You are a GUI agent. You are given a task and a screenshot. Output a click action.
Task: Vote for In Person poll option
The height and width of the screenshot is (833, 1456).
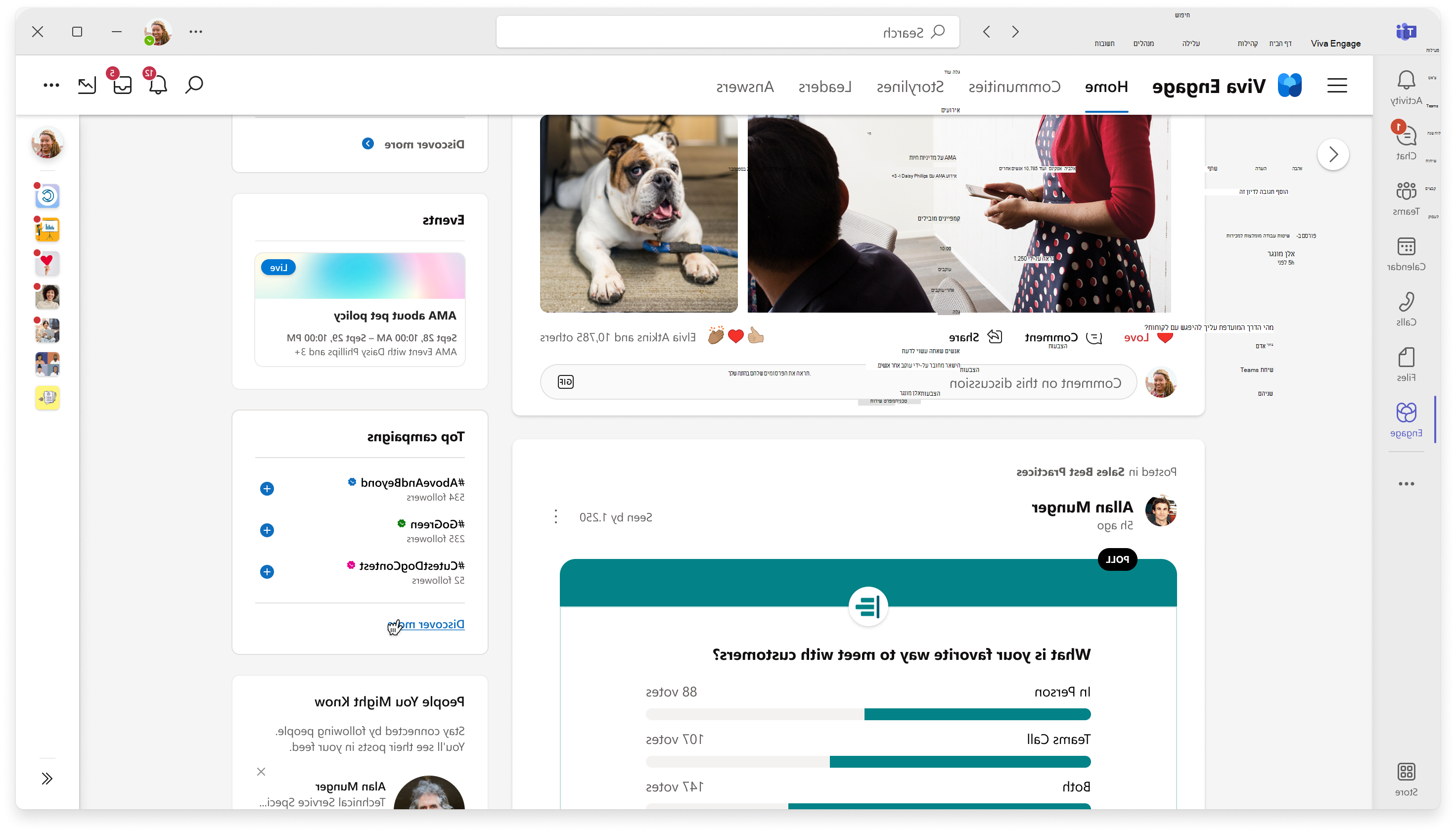(1062, 692)
